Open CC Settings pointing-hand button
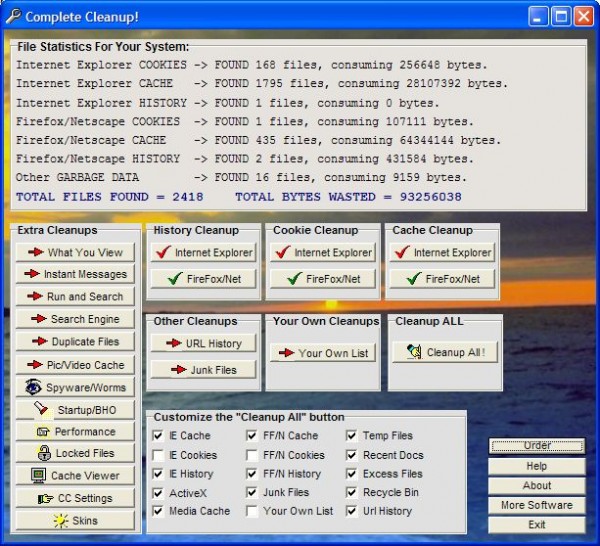This screenshot has height=546, width=600. (x=75, y=498)
